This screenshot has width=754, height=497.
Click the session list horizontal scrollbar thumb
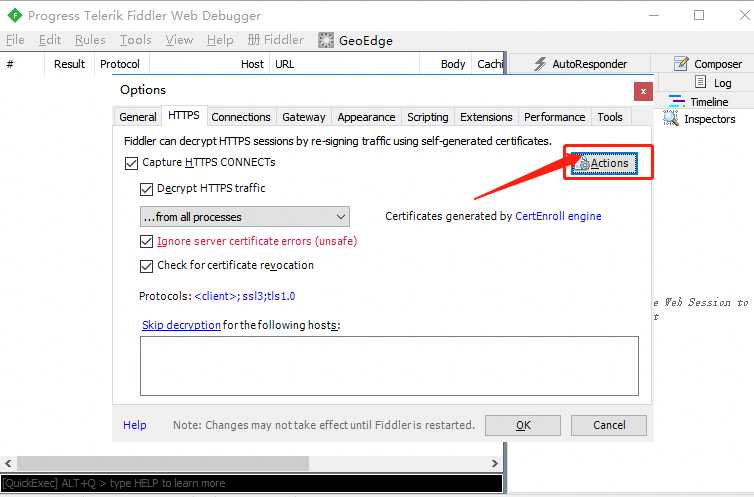163,463
